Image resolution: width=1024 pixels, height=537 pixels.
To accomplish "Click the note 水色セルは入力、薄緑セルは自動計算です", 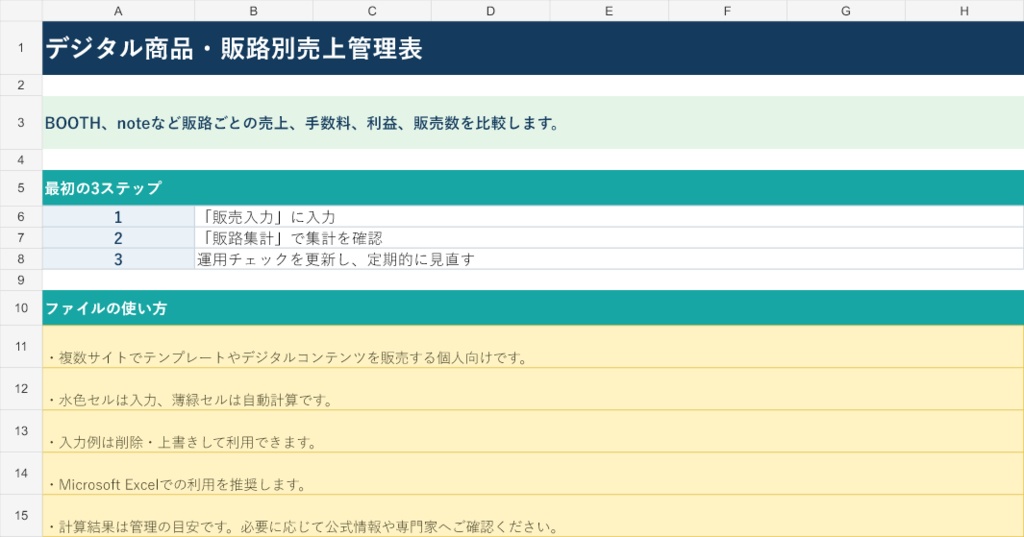I will [533, 389].
